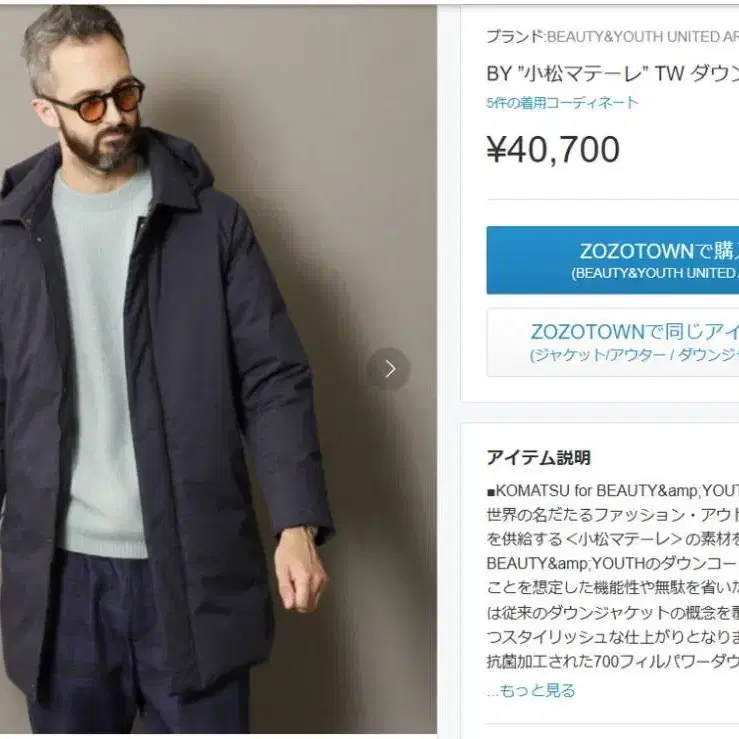Select the product title 小松マテーレ TW ダウン
This screenshot has width=739, height=739.
click(x=613, y=74)
